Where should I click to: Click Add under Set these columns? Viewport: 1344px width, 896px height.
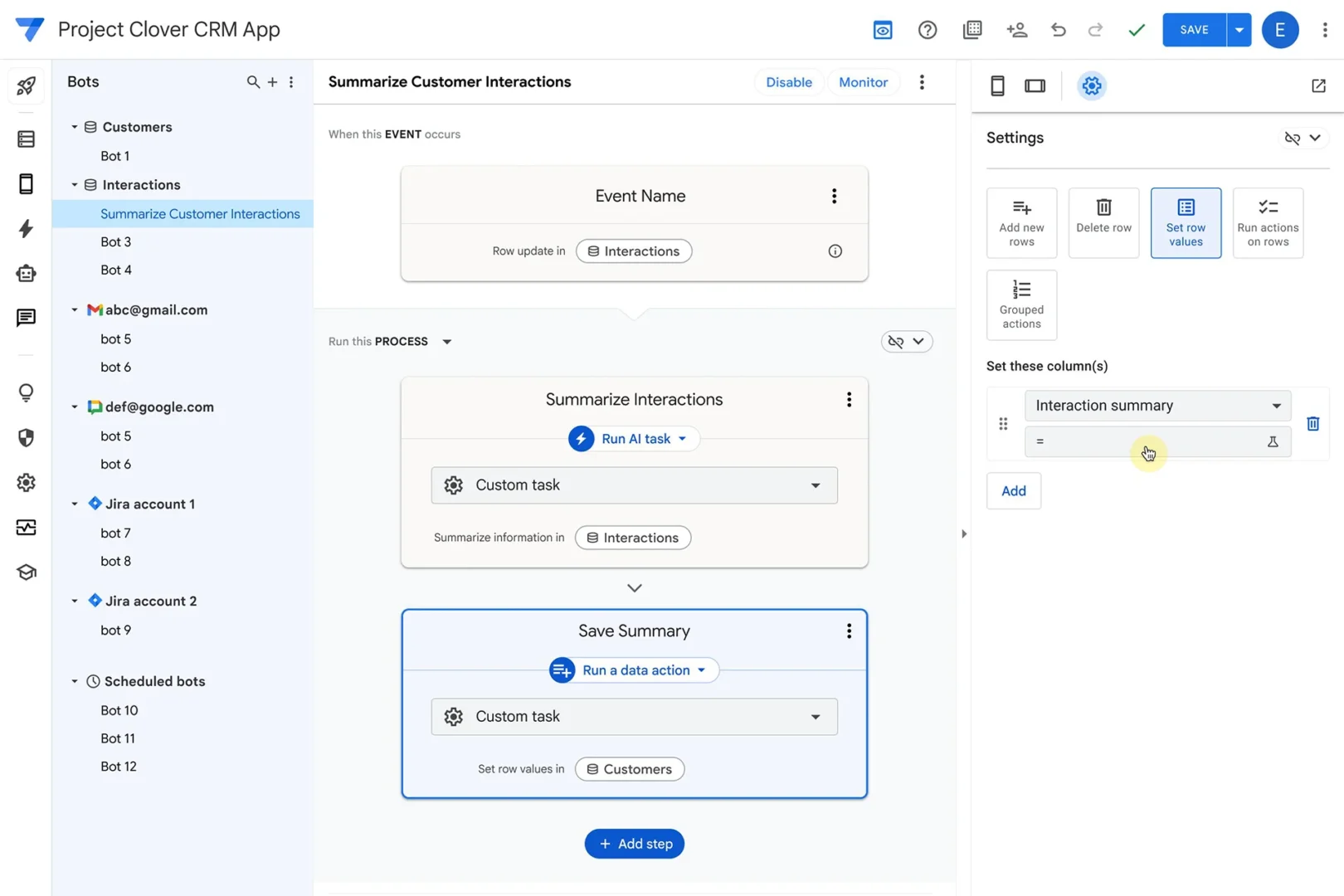click(1013, 491)
